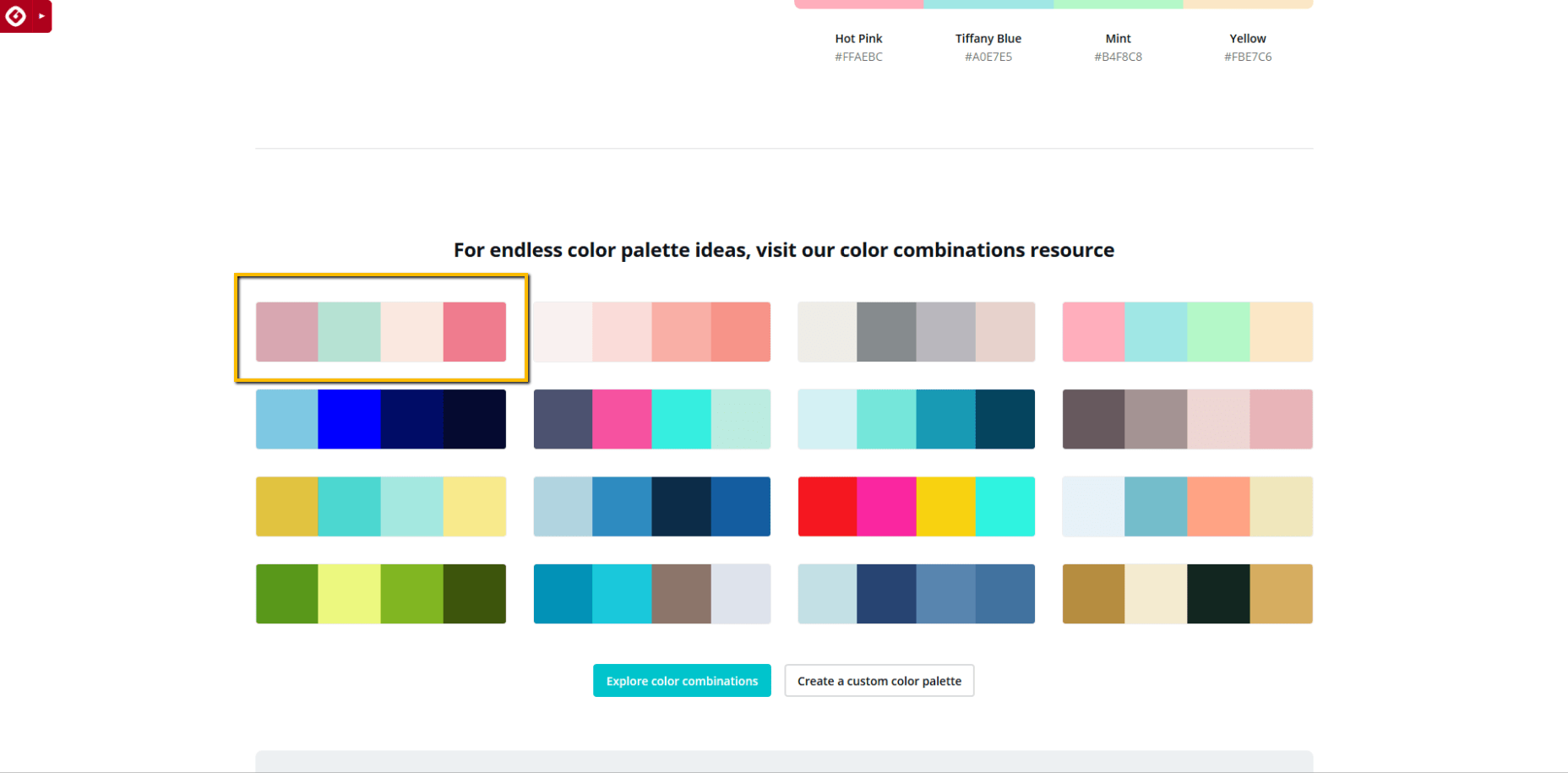Select the mauve brown and blush palette
The height and width of the screenshot is (773, 1568).
coord(1188,419)
